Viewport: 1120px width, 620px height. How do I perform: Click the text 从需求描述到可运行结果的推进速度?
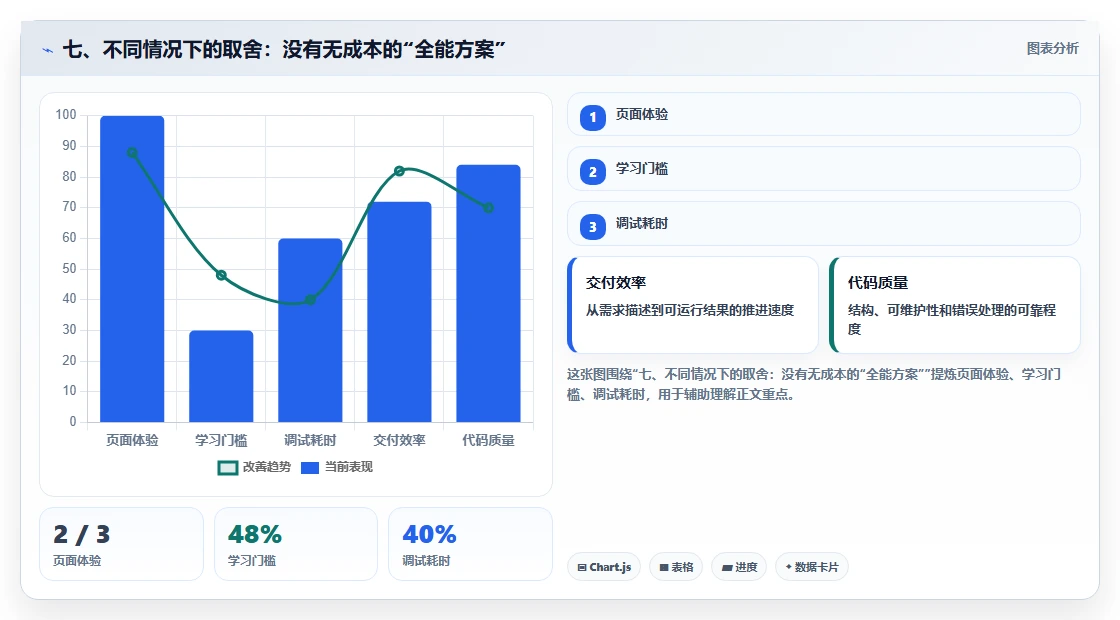click(690, 310)
